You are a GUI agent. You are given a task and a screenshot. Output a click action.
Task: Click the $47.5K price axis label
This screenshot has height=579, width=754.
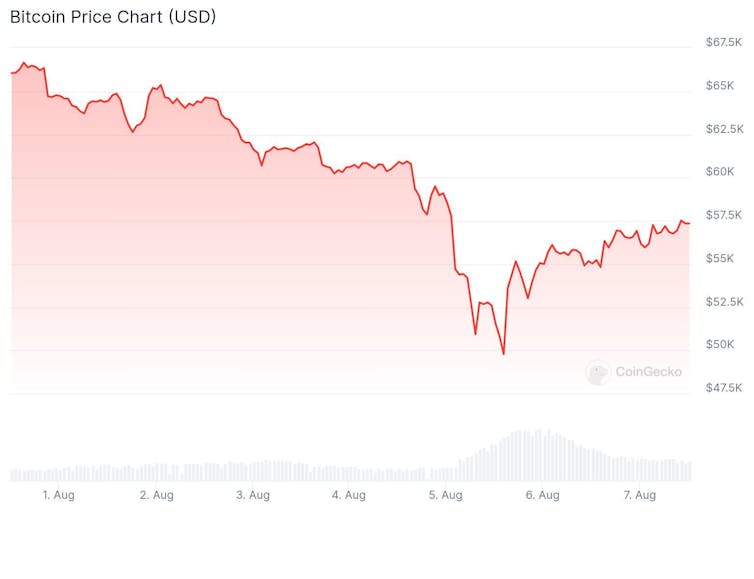[724, 387]
